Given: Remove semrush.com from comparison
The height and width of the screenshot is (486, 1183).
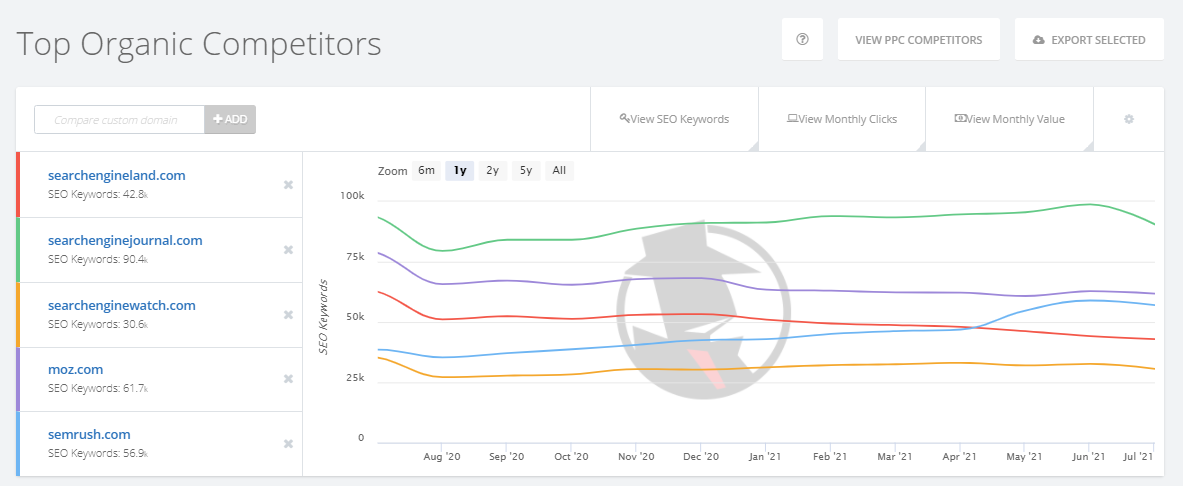Looking at the screenshot, I should click(x=288, y=444).
